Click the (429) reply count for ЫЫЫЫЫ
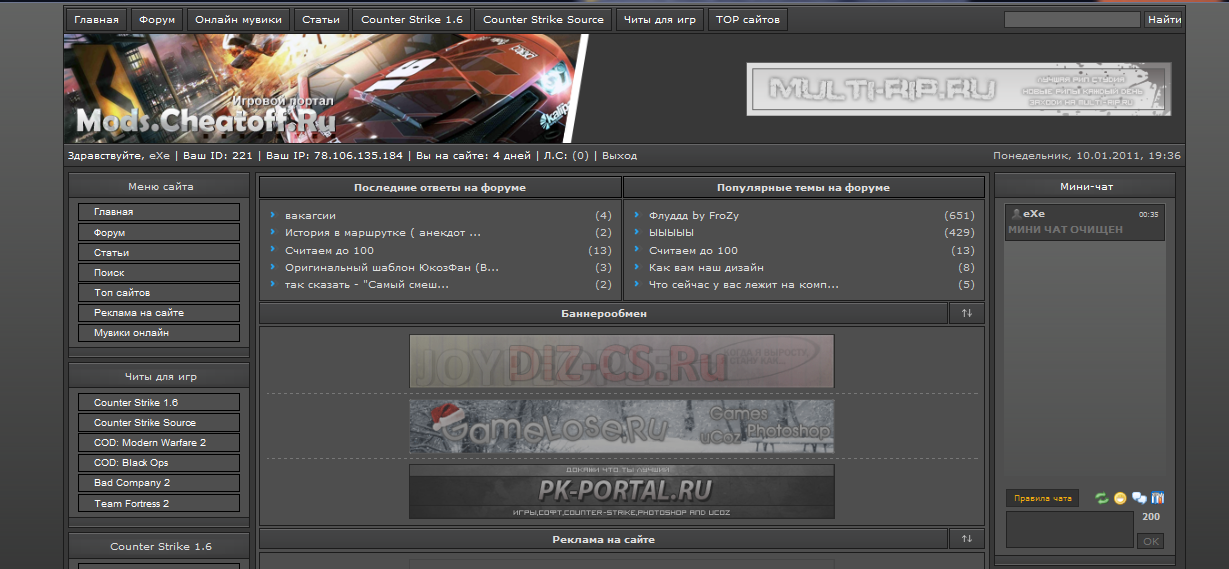Viewport: 1229px width, 569px height. click(x=959, y=232)
